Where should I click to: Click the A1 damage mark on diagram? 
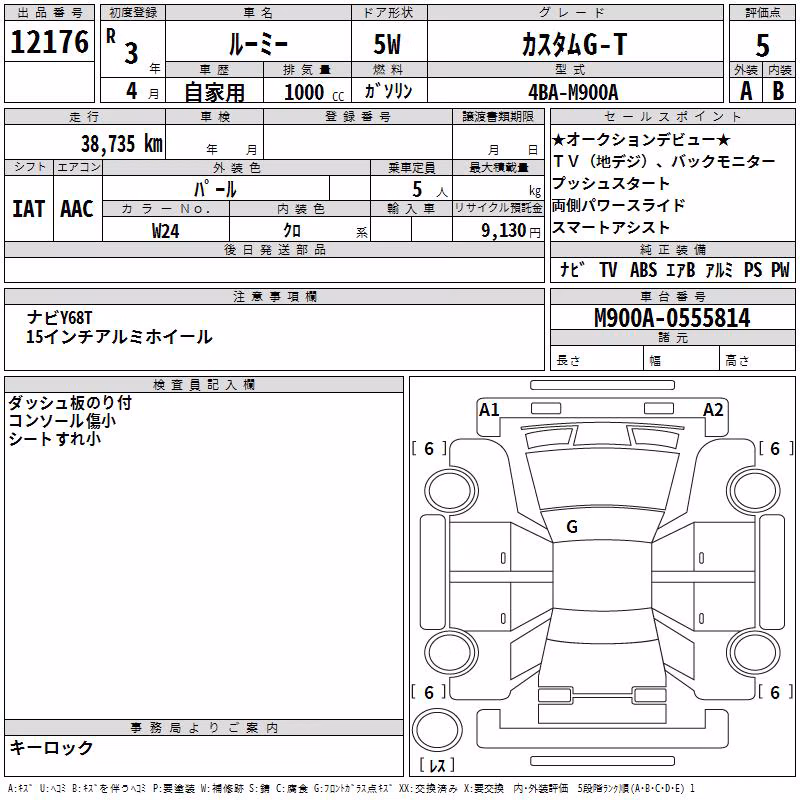pyautogui.click(x=489, y=410)
